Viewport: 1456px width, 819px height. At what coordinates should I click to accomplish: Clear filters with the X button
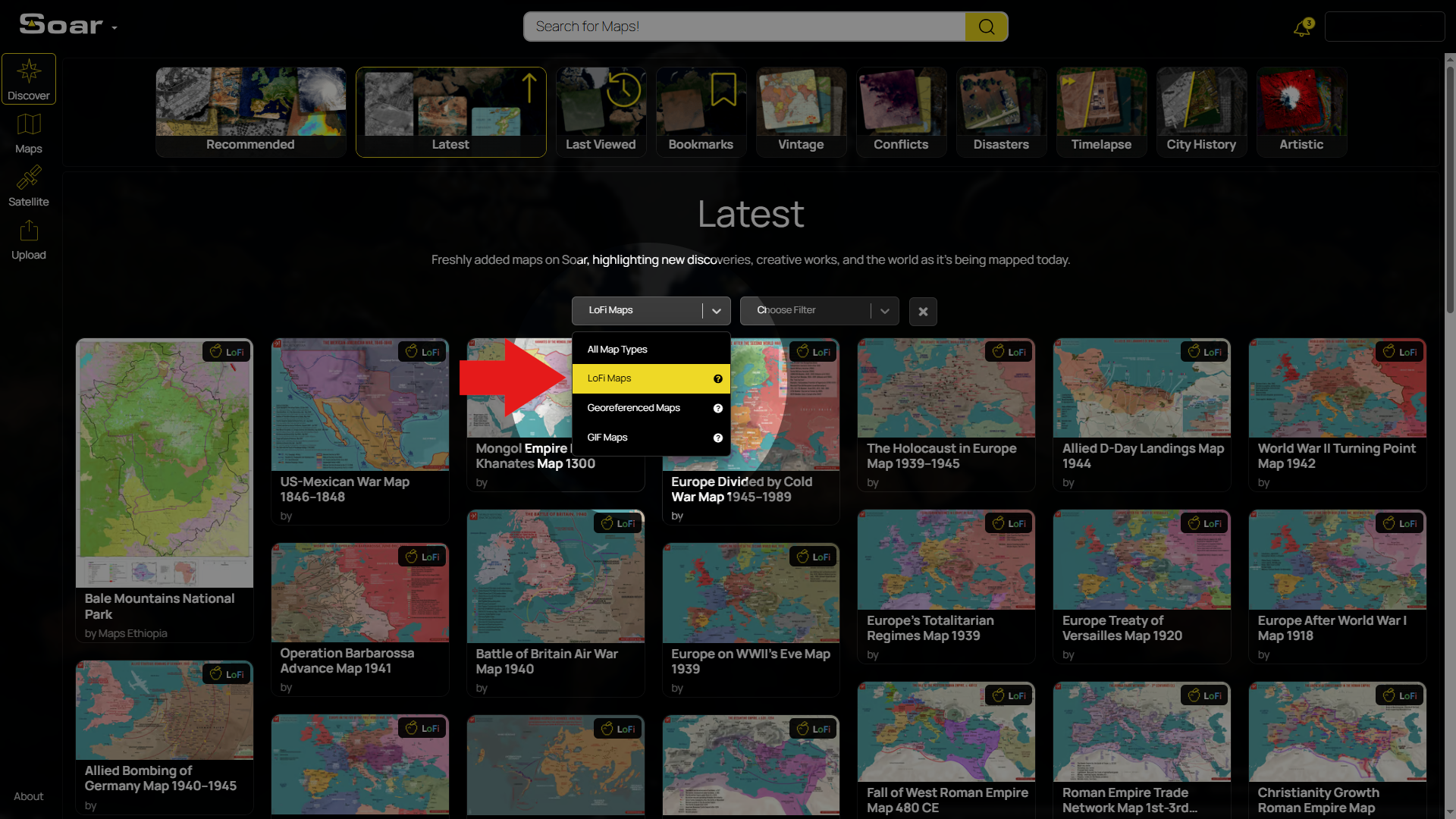(x=923, y=312)
